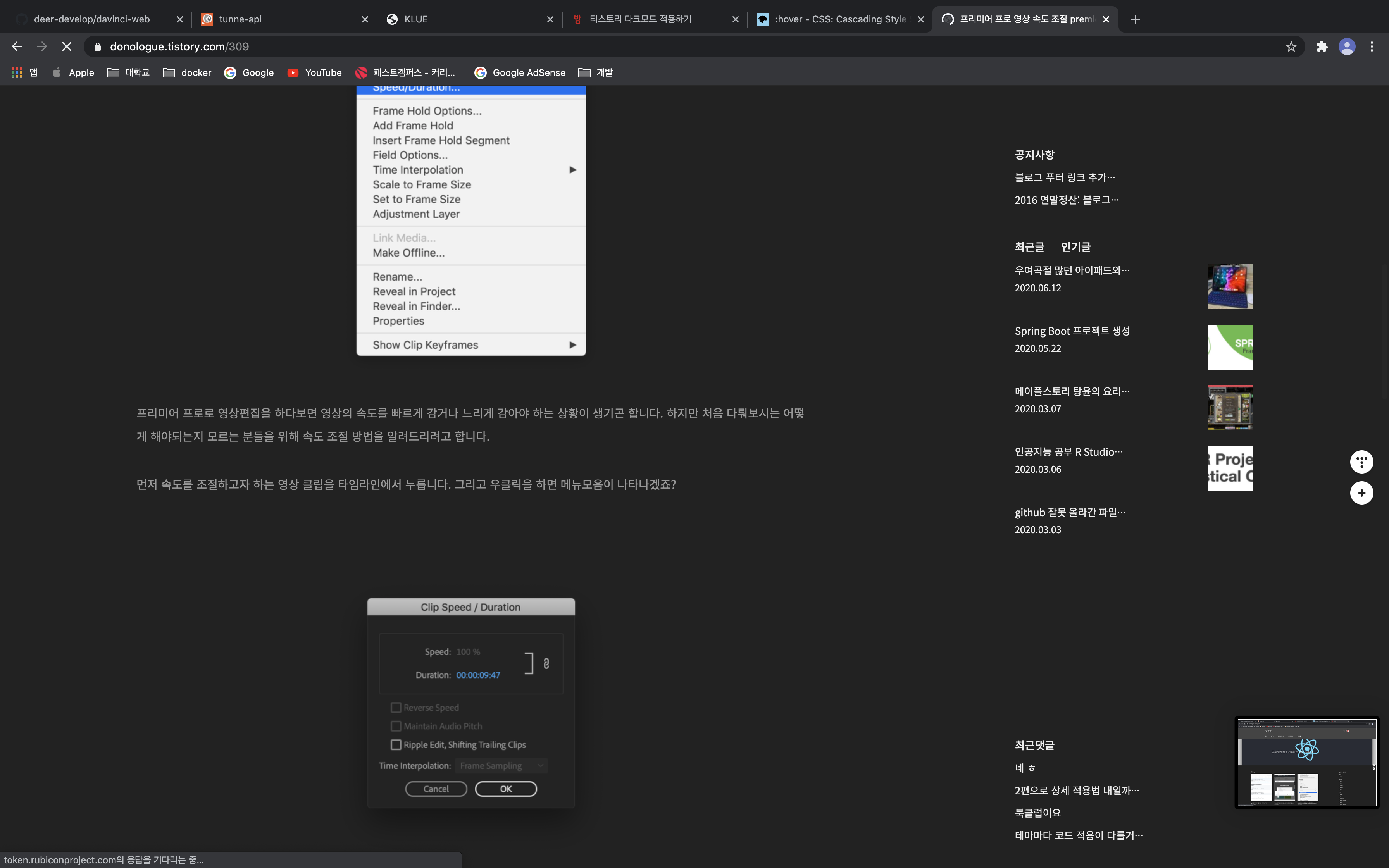Stop page loading with X icon

pos(67,46)
